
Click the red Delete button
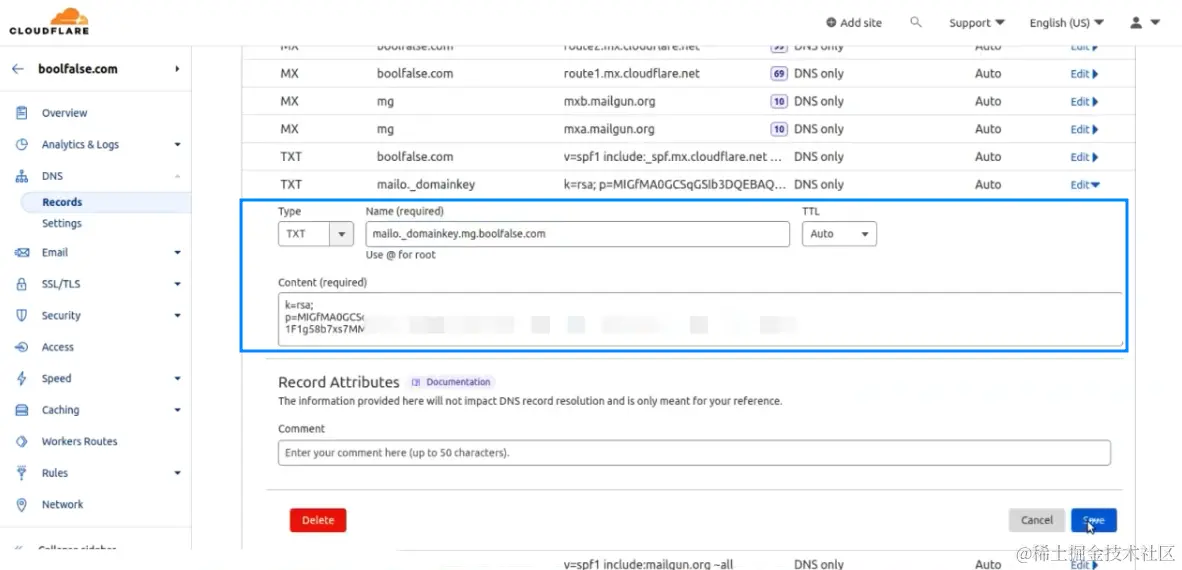[x=317, y=520]
